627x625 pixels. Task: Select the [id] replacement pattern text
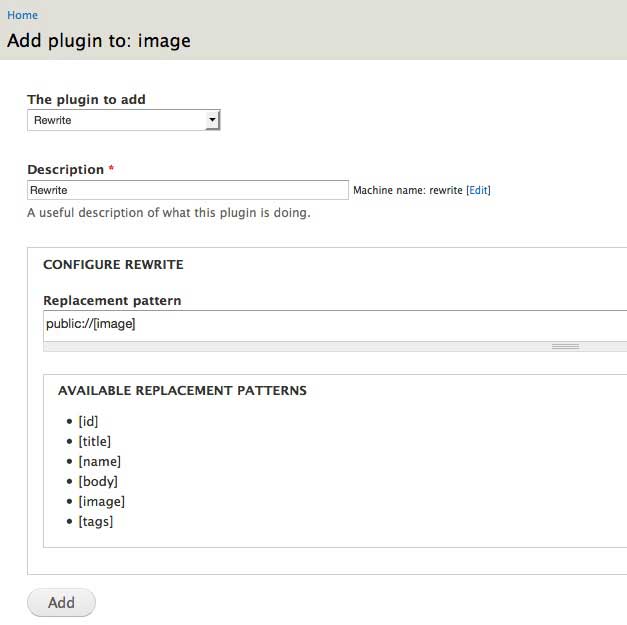(x=88, y=421)
